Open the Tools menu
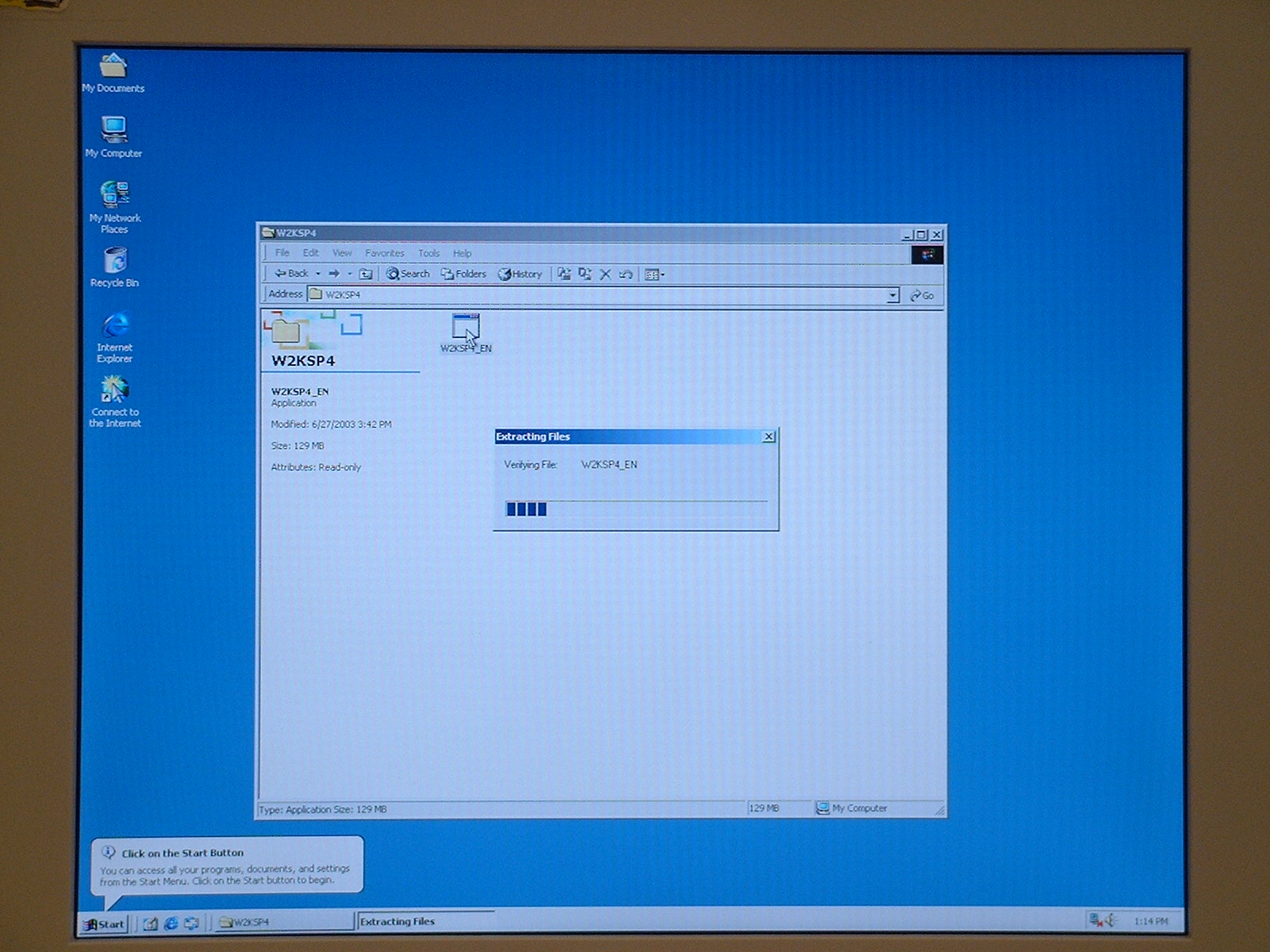Image resolution: width=1270 pixels, height=952 pixels. click(429, 253)
